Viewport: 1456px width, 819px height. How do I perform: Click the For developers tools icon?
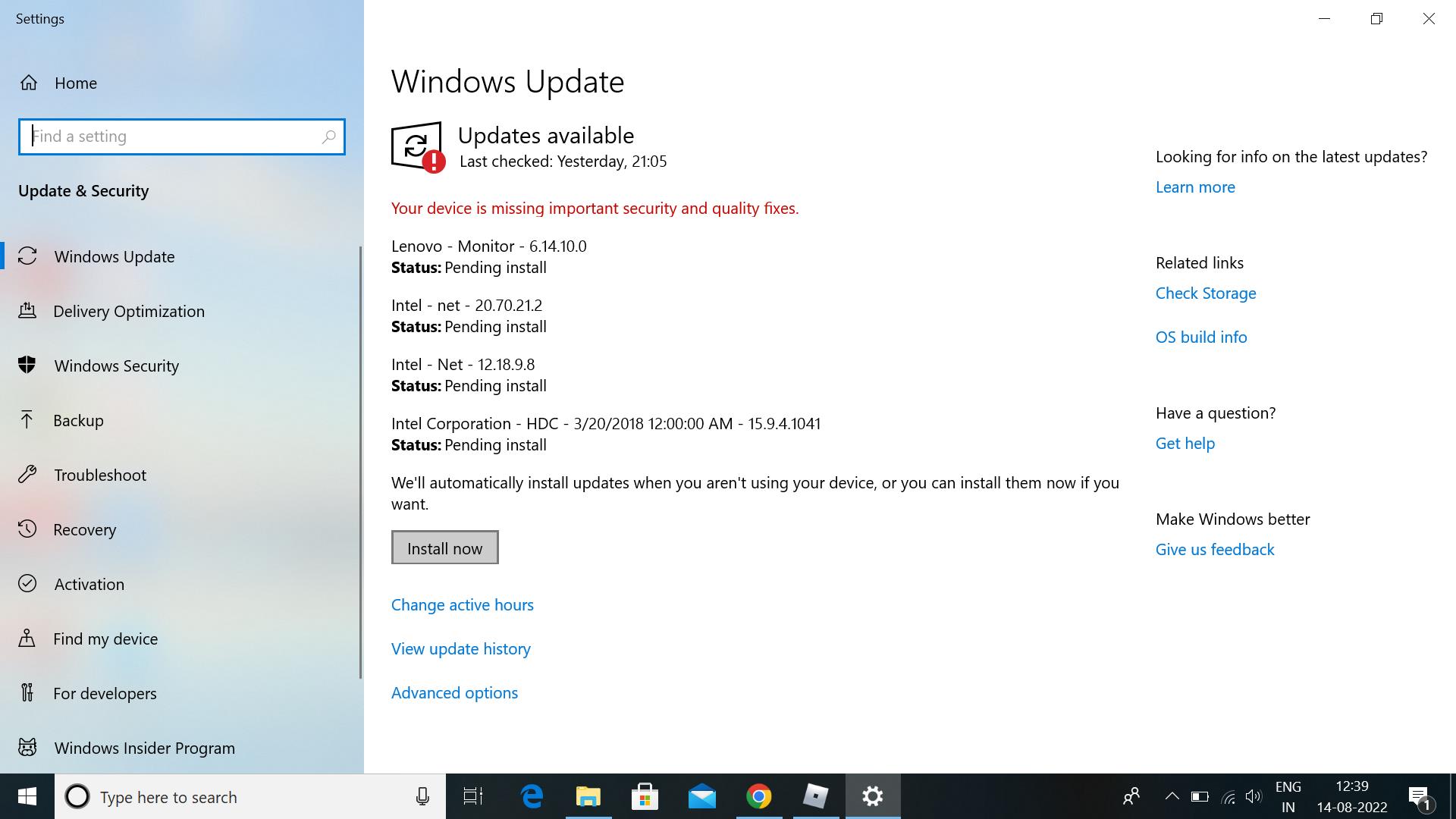click(27, 693)
